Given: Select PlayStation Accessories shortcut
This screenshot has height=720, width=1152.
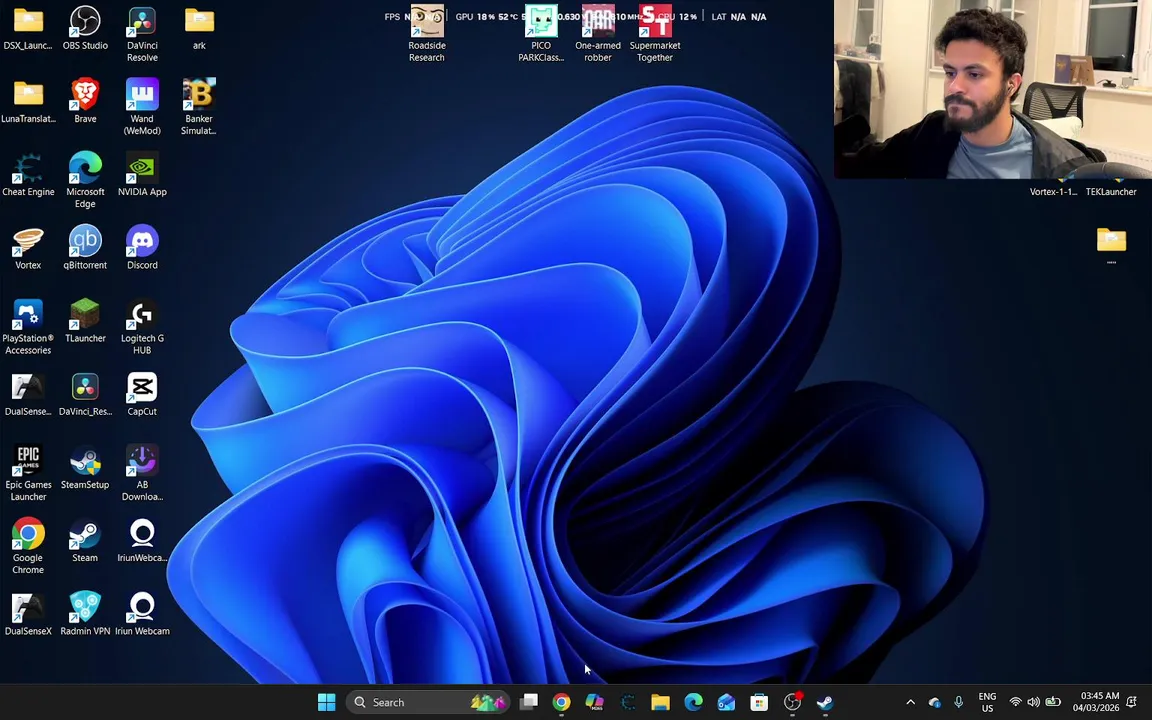Looking at the screenshot, I should pyautogui.click(x=28, y=328).
